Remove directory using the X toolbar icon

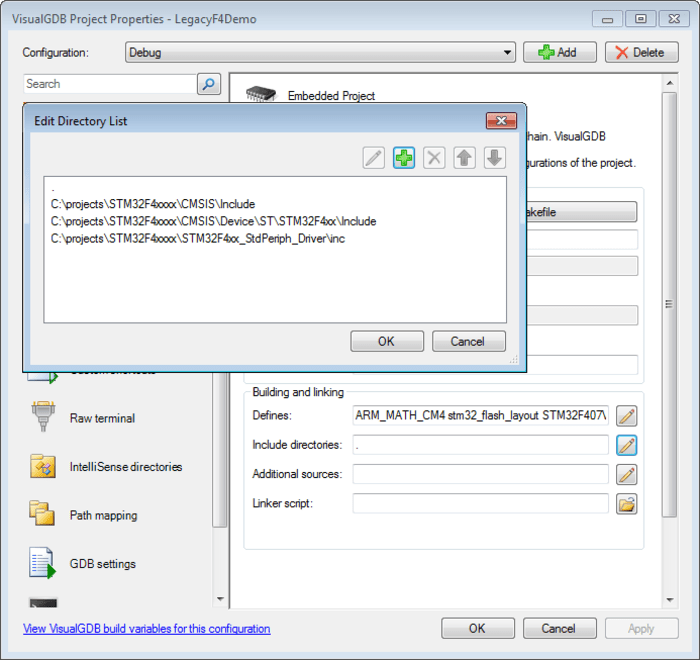tap(434, 158)
